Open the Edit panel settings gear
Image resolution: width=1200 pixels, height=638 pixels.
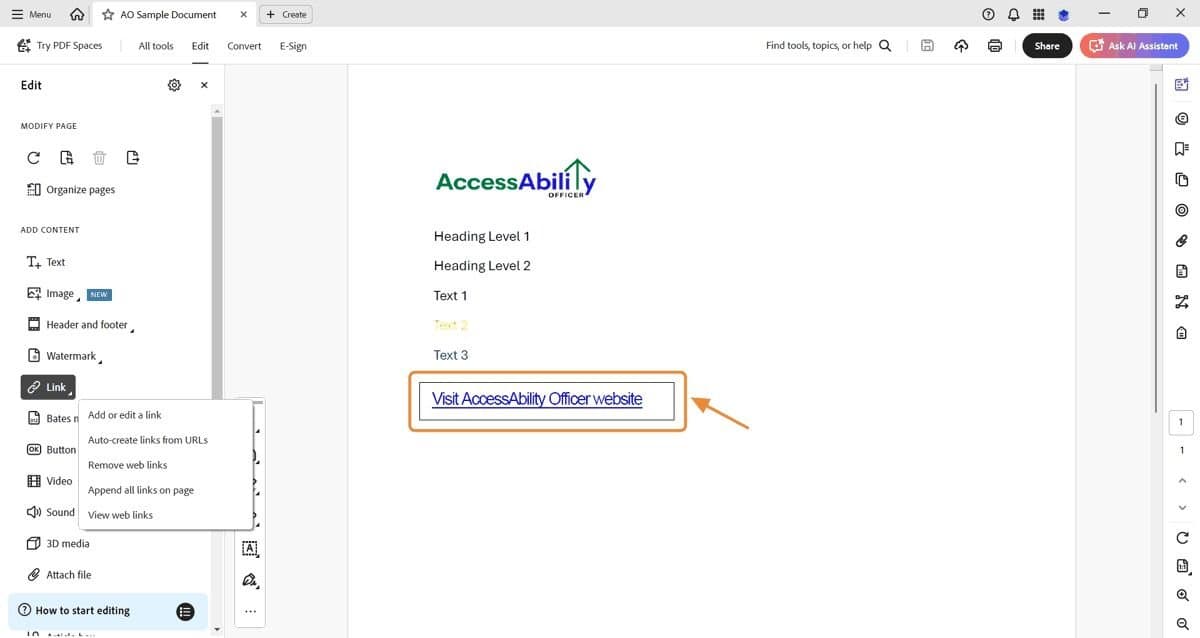pos(174,84)
